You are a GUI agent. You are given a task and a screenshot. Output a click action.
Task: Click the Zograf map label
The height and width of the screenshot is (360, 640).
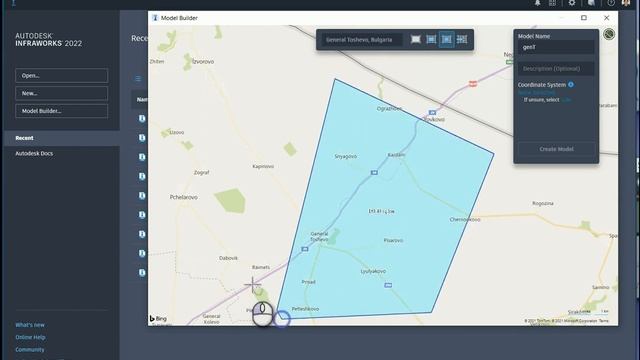[x=202, y=173]
